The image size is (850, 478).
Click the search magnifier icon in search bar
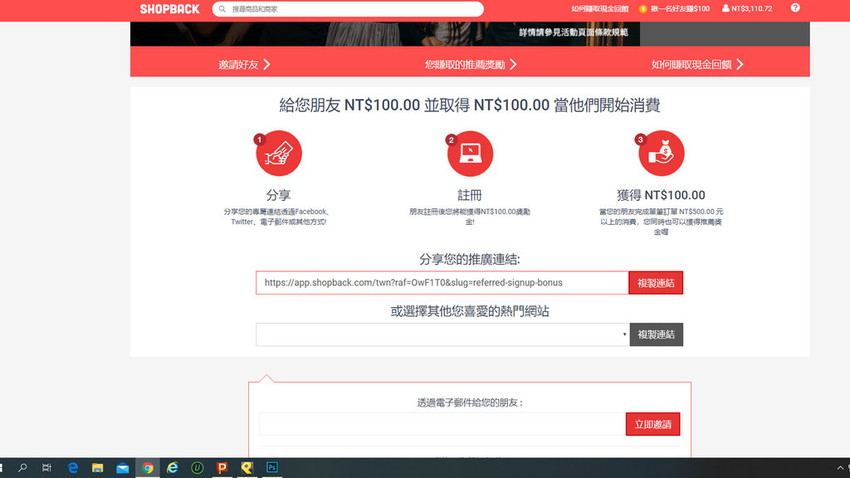pyautogui.click(x=221, y=9)
